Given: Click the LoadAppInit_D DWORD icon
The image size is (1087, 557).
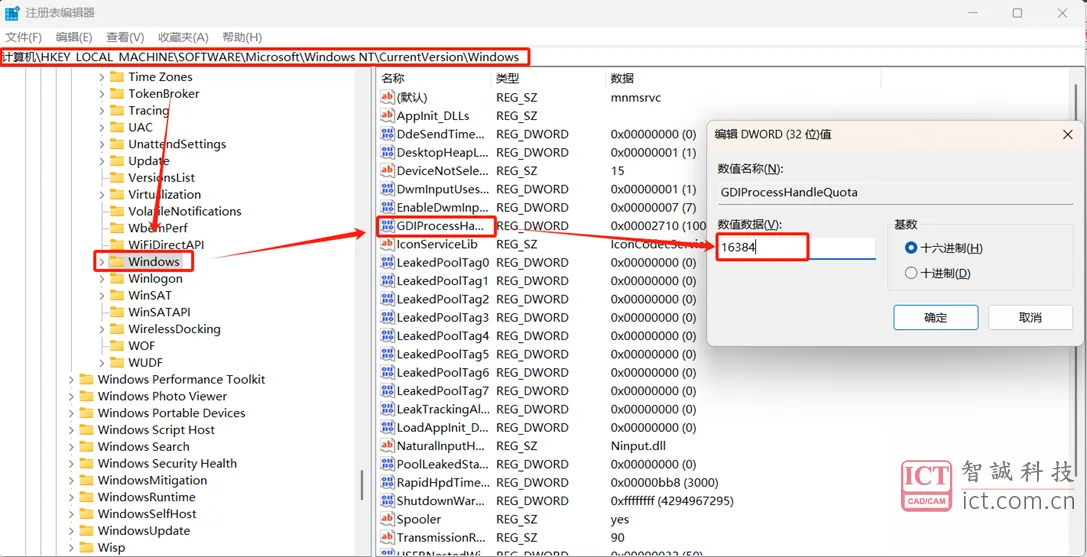Looking at the screenshot, I should click(388, 427).
